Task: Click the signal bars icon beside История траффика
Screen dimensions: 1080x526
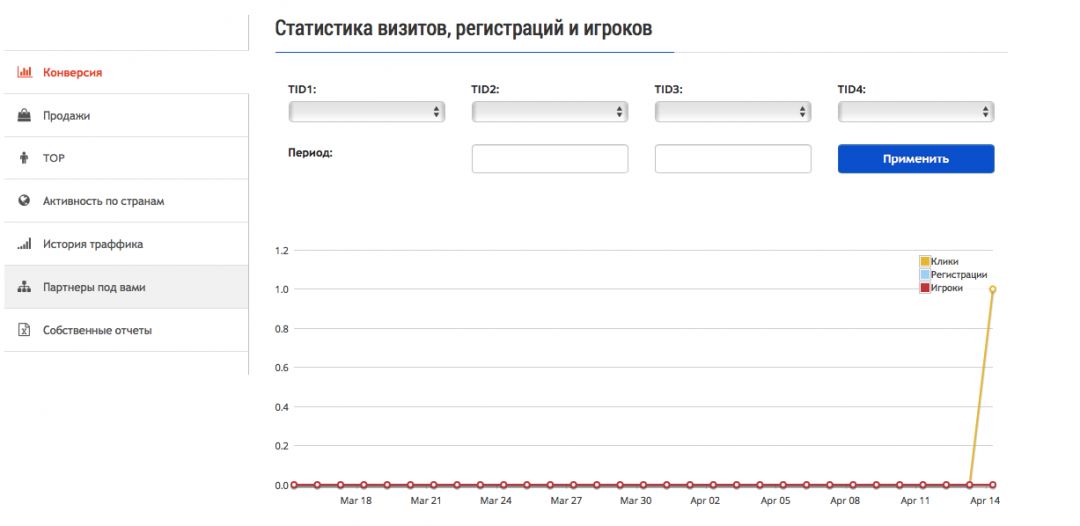Action: point(24,244)
